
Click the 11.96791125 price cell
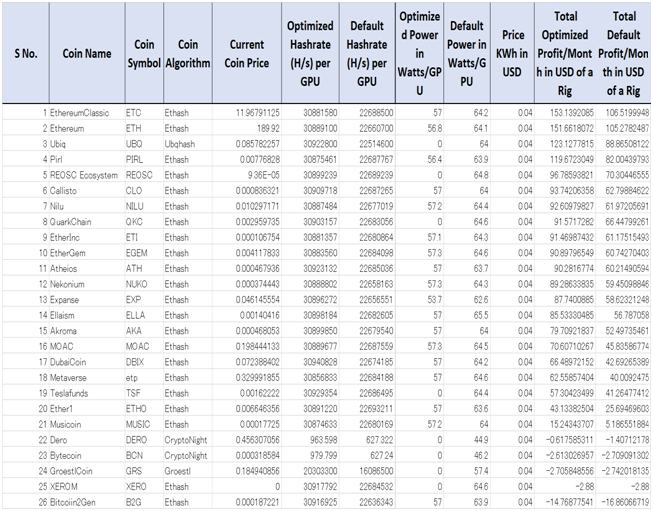pos(247,112)
